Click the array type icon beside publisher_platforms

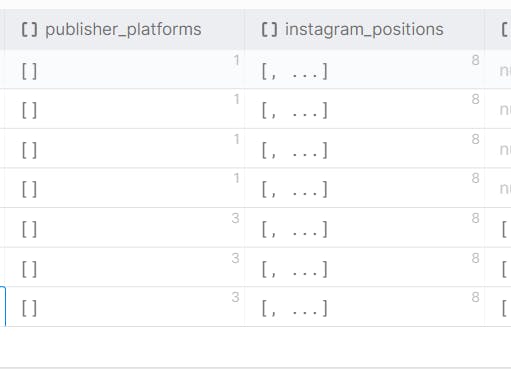click(x=29, y=30)
